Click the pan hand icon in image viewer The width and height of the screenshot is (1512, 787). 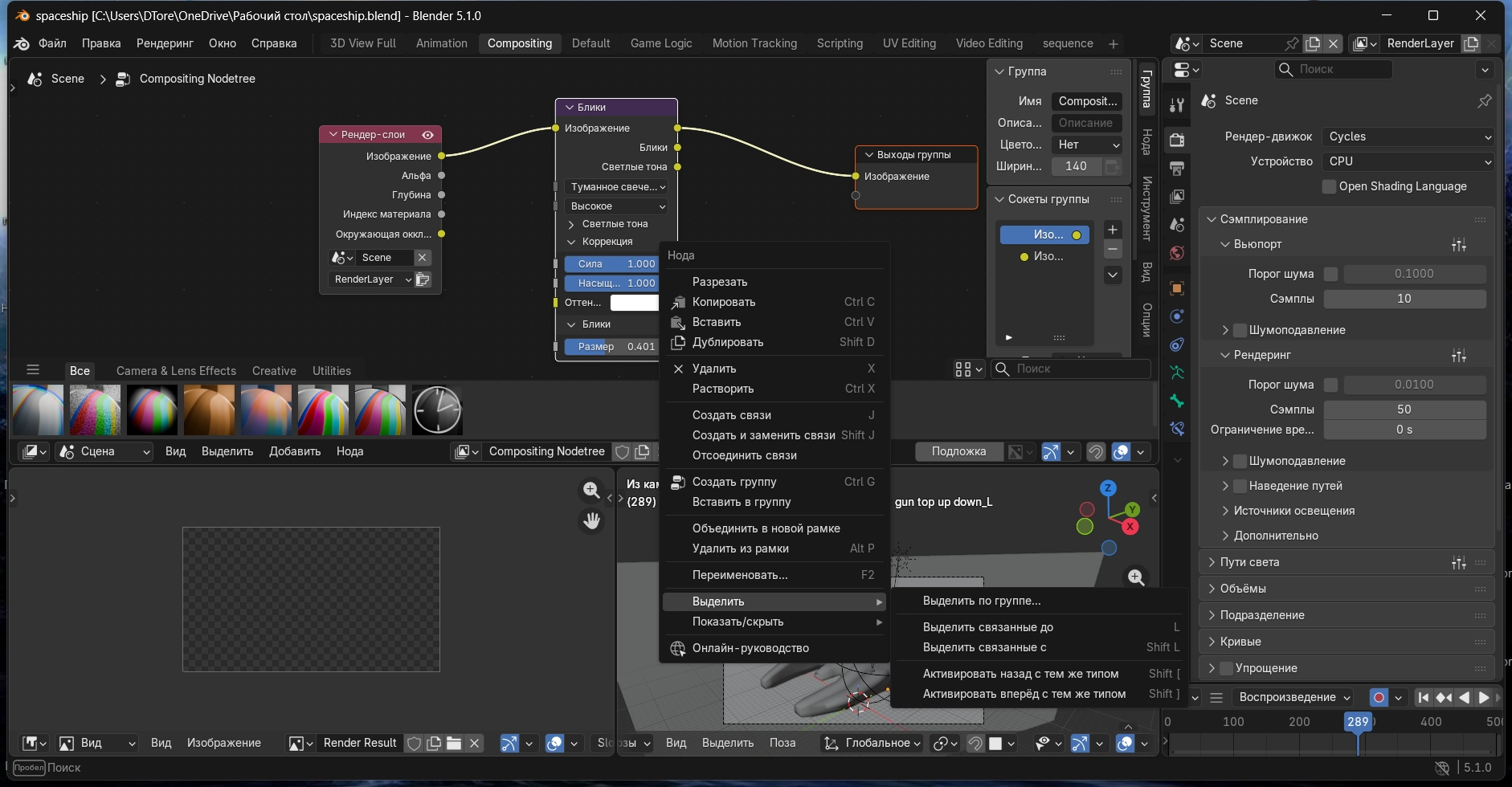(x=592, y=520)
